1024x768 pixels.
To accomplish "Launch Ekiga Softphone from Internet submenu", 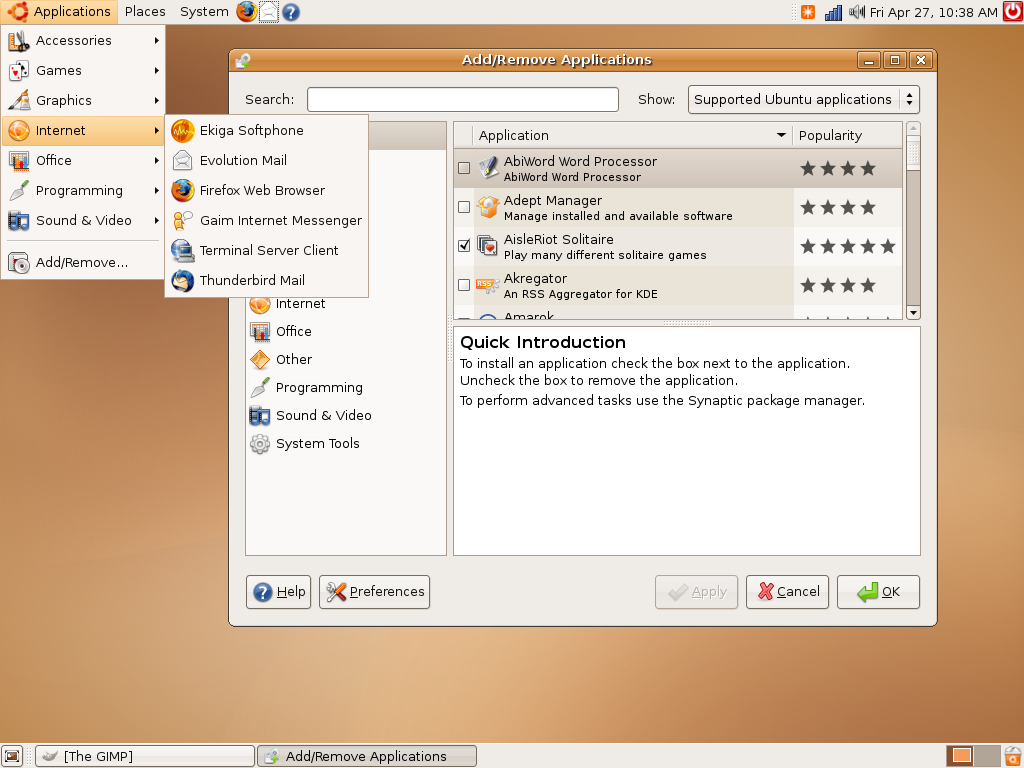I will pyautogui.click(x=251, y=130).
